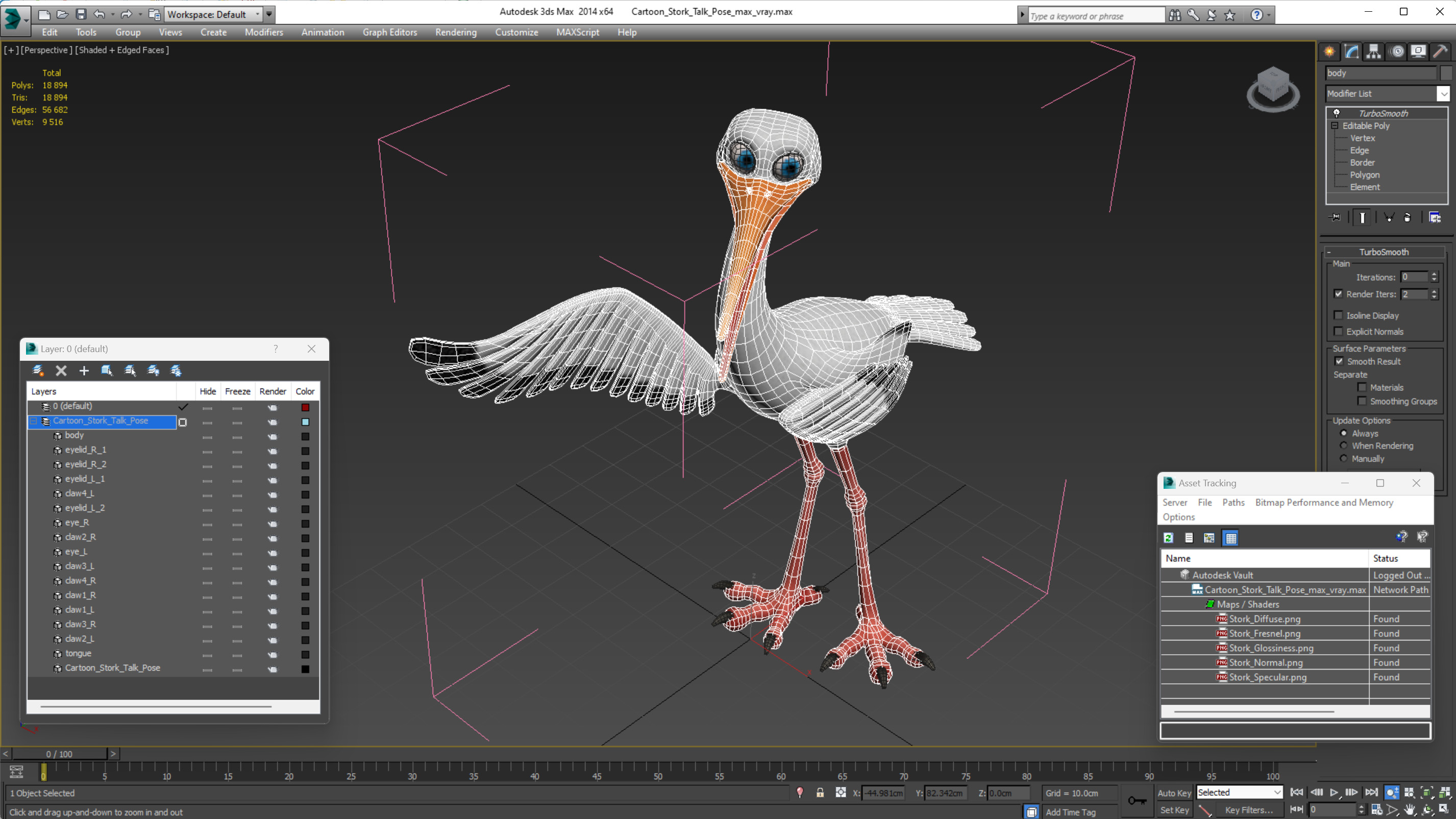
Task: Open the Motion command panel tab
Action: point(1397,52)
